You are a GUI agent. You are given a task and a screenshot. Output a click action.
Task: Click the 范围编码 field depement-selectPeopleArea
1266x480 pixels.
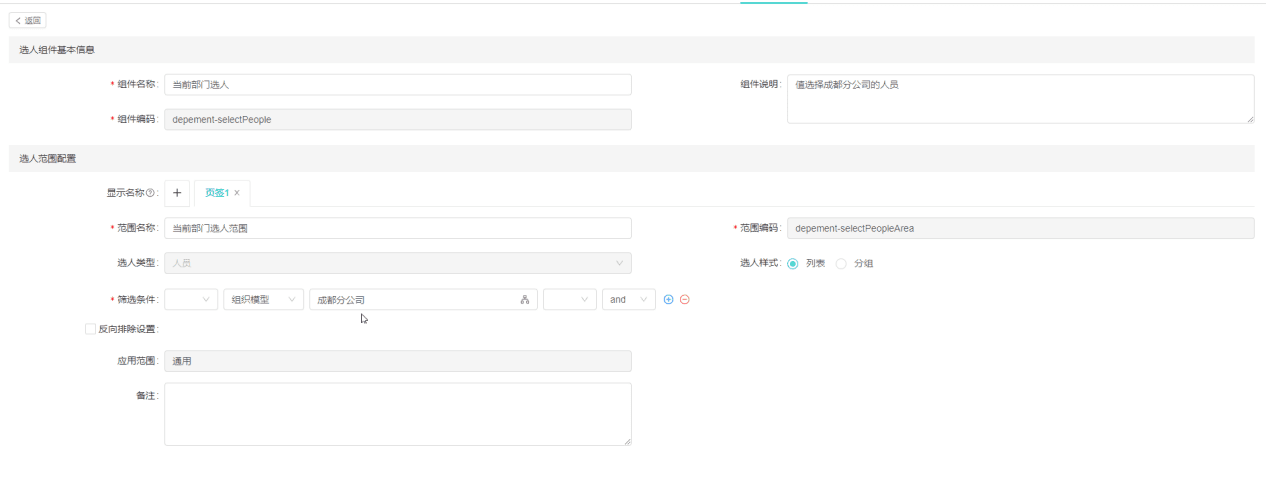(1021, 228)
